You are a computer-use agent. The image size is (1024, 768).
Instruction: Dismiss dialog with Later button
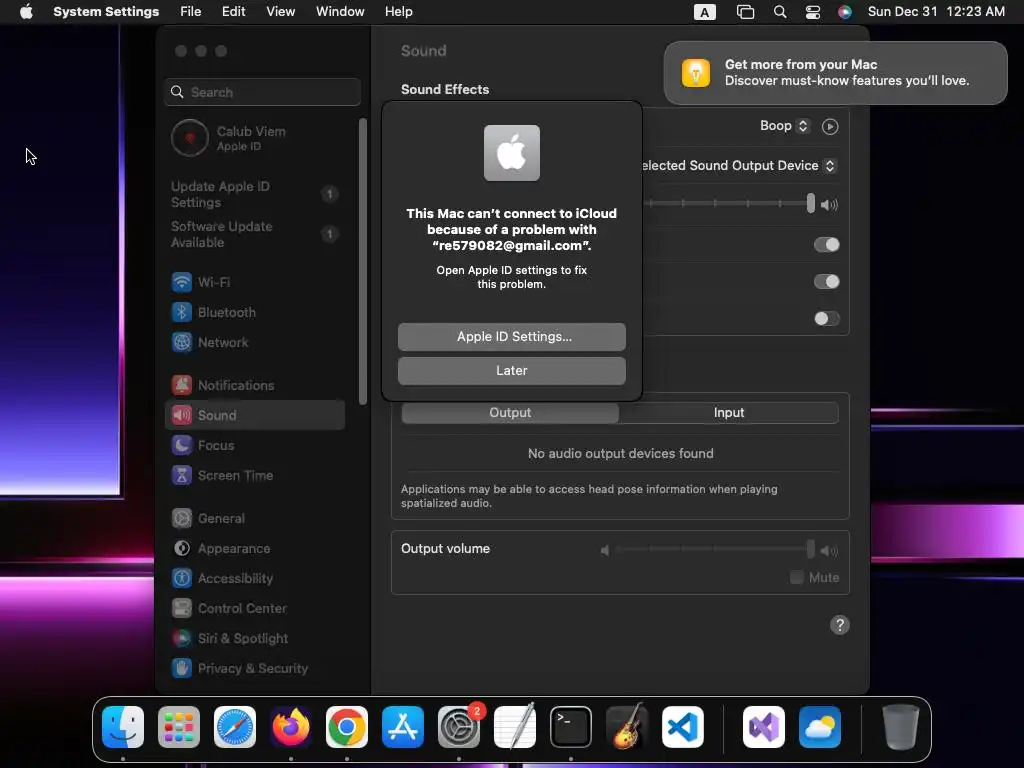tap(512, 371)
